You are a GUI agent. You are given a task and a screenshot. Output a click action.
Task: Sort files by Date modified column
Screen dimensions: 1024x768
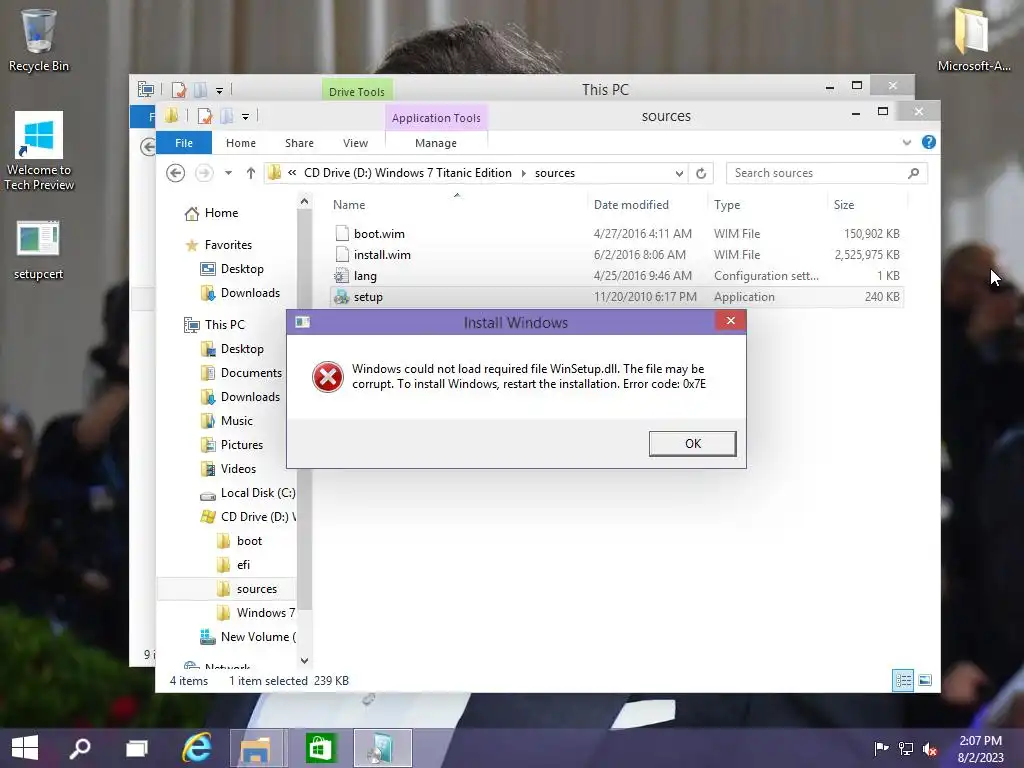pyautogui.click(x=631, y=205)
